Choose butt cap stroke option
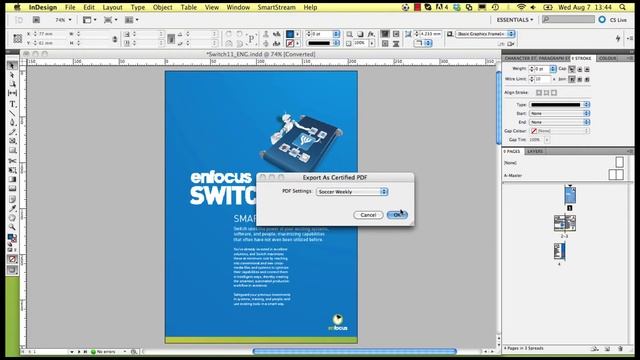 click(572, 69)
